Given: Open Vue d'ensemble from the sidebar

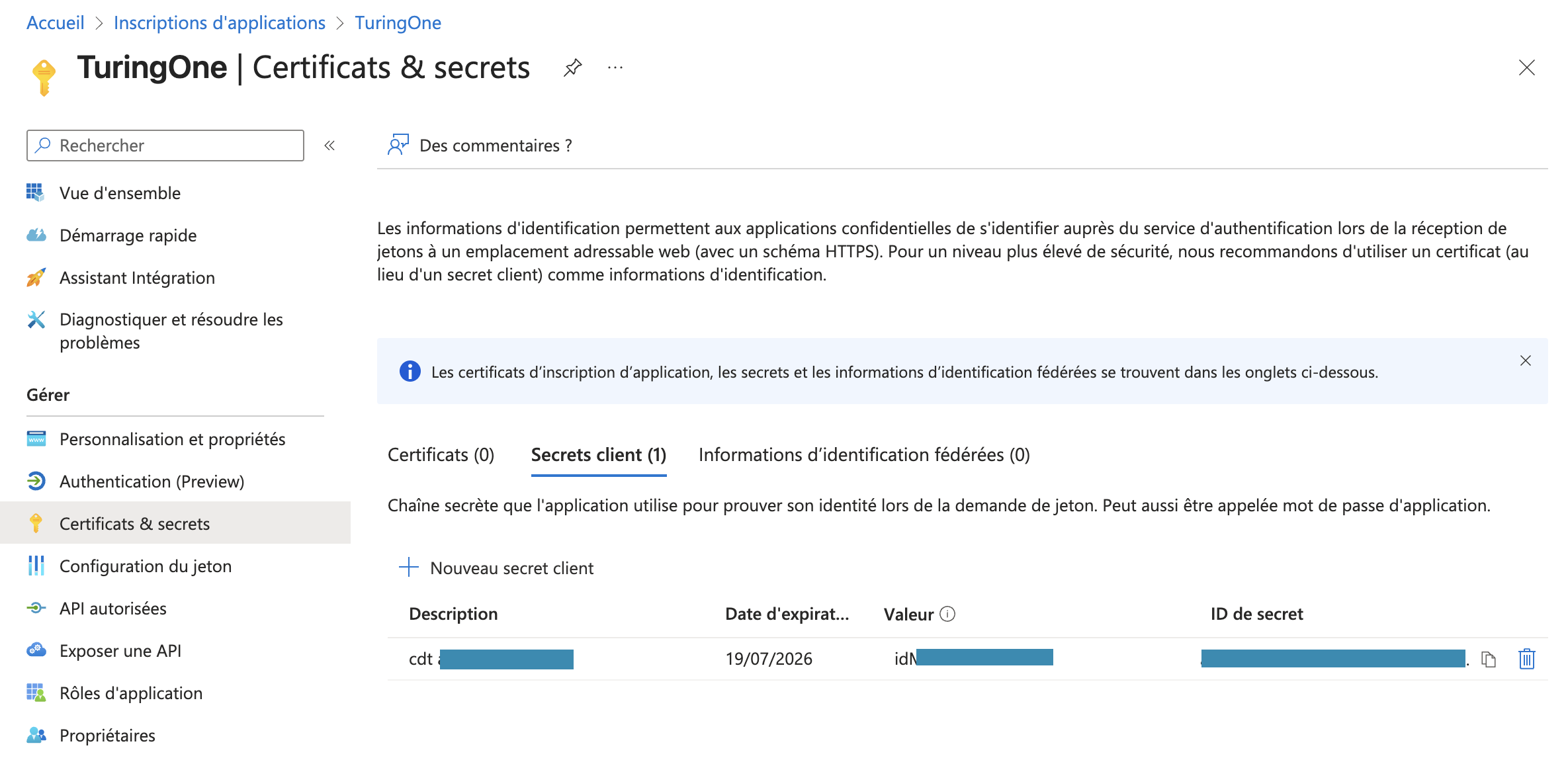Looking at the screenshot, I should (x=120, y=193).
